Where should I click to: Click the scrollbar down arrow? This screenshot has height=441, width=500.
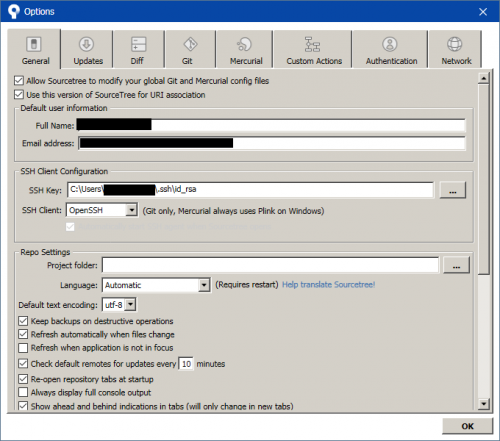point(483,404)
